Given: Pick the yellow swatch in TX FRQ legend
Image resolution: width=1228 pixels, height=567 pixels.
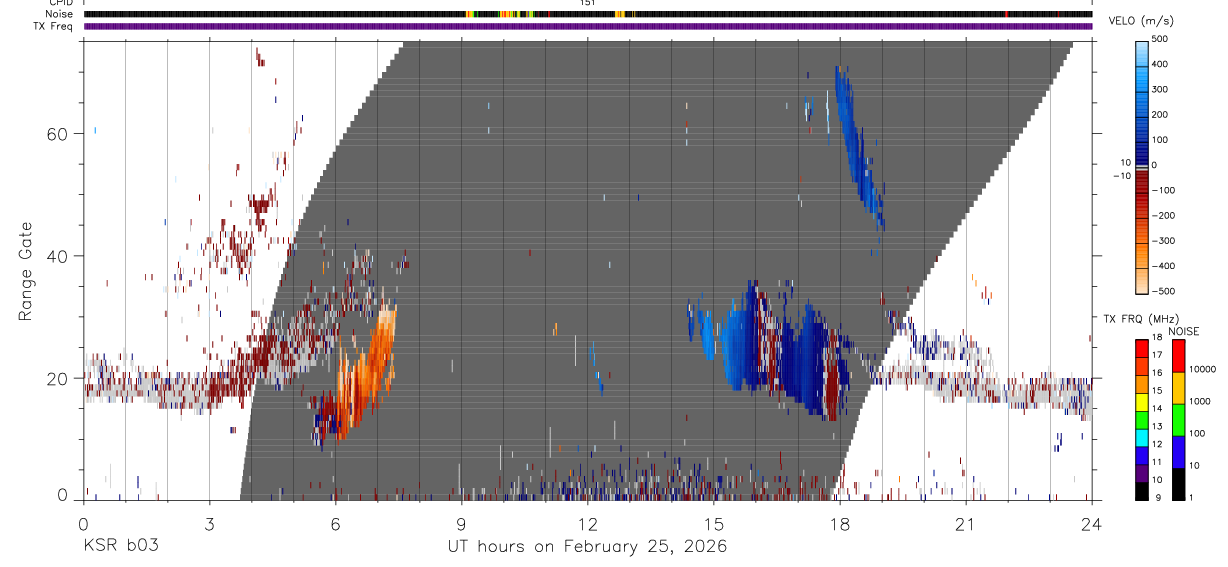Looking at the screenshot, I should click(x=1143, y=402).
